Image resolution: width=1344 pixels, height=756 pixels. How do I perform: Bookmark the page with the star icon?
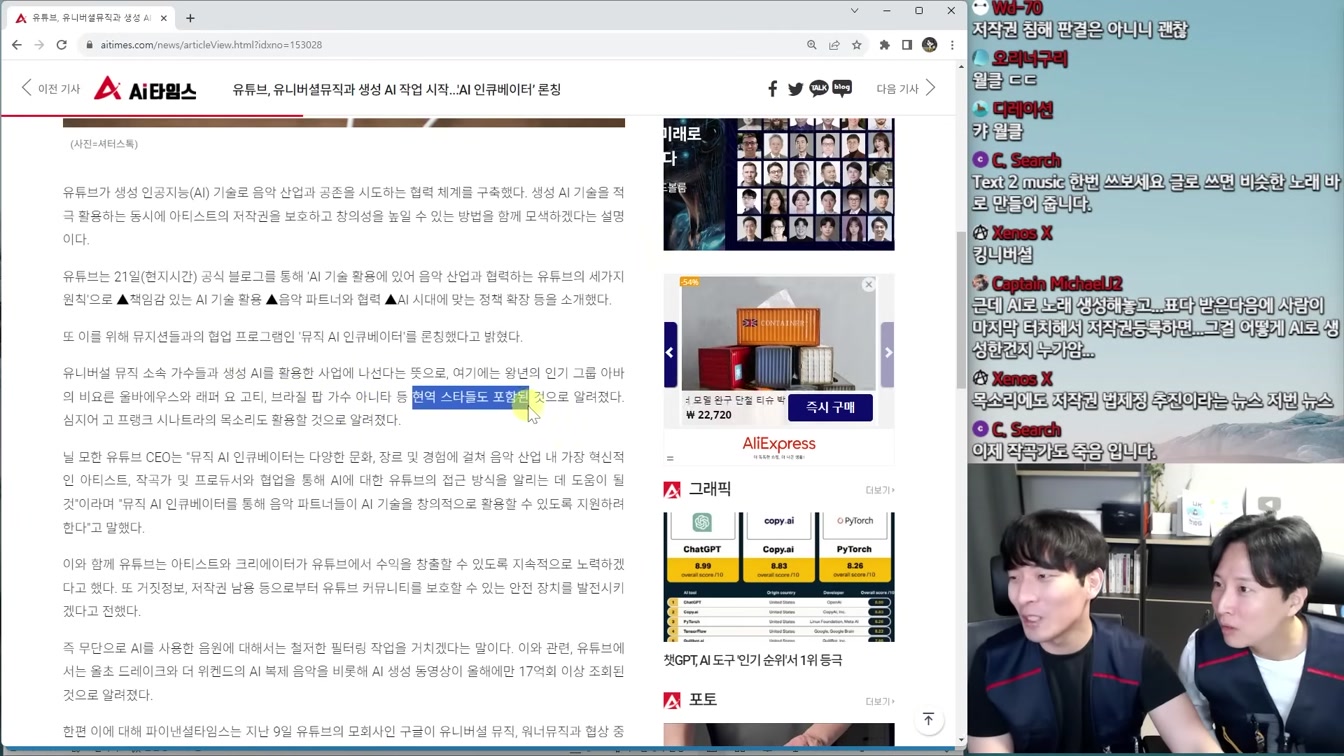857,45
